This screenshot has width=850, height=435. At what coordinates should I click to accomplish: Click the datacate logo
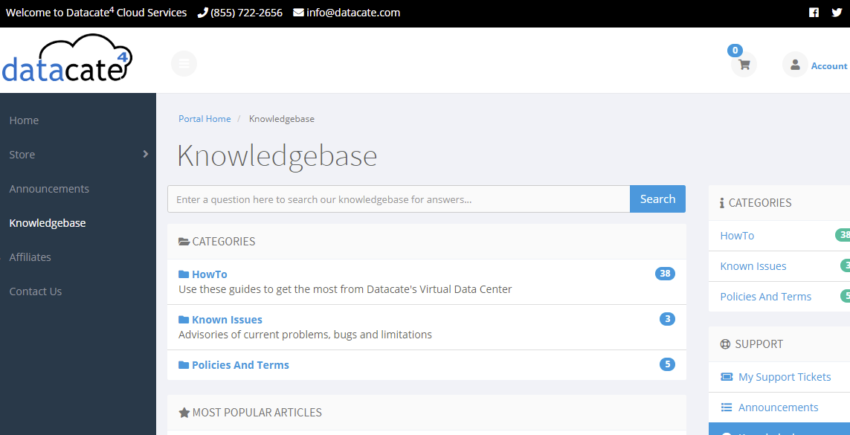pyautogui.click(x=67, y=59)
